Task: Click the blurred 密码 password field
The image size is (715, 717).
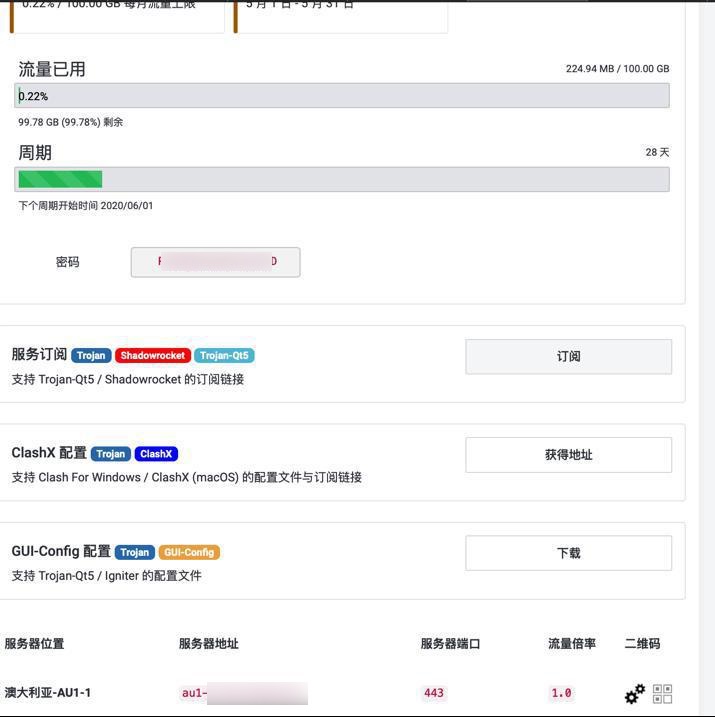Action: [x=215, y=262]
